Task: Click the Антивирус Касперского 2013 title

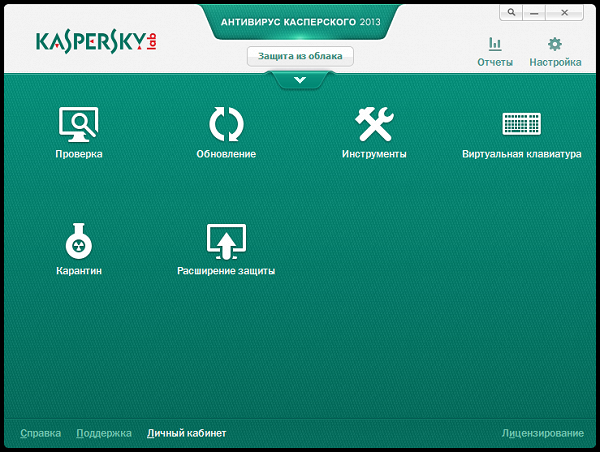Action: [x=300, y=22]
